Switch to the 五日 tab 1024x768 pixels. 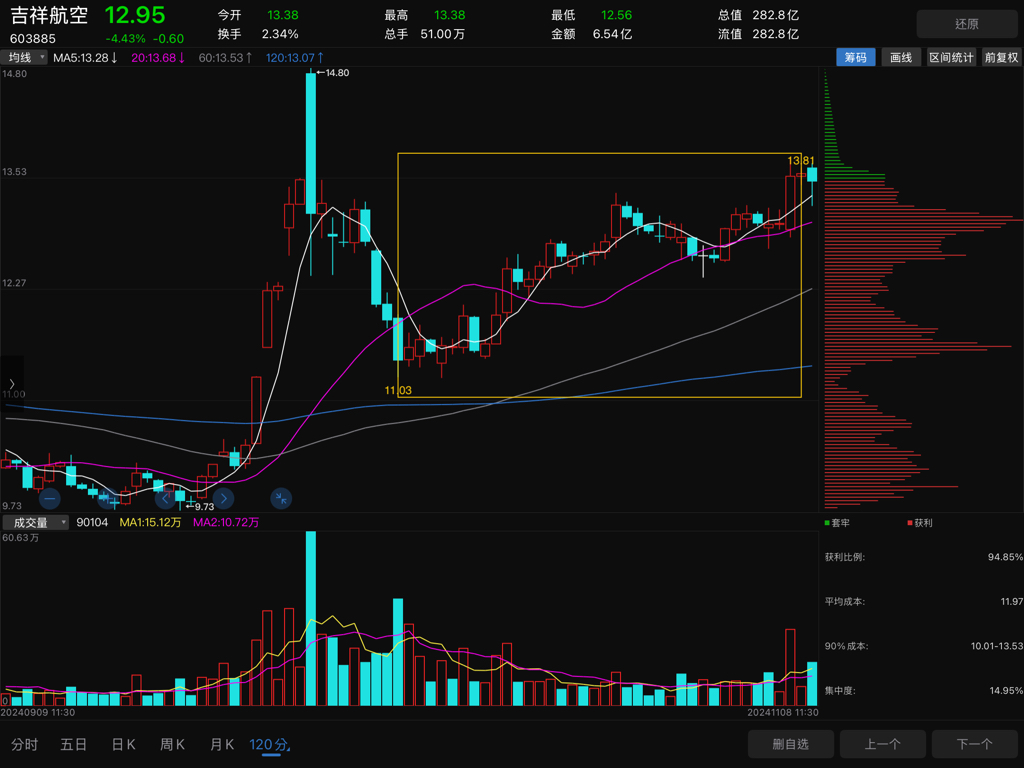(73, 744)
